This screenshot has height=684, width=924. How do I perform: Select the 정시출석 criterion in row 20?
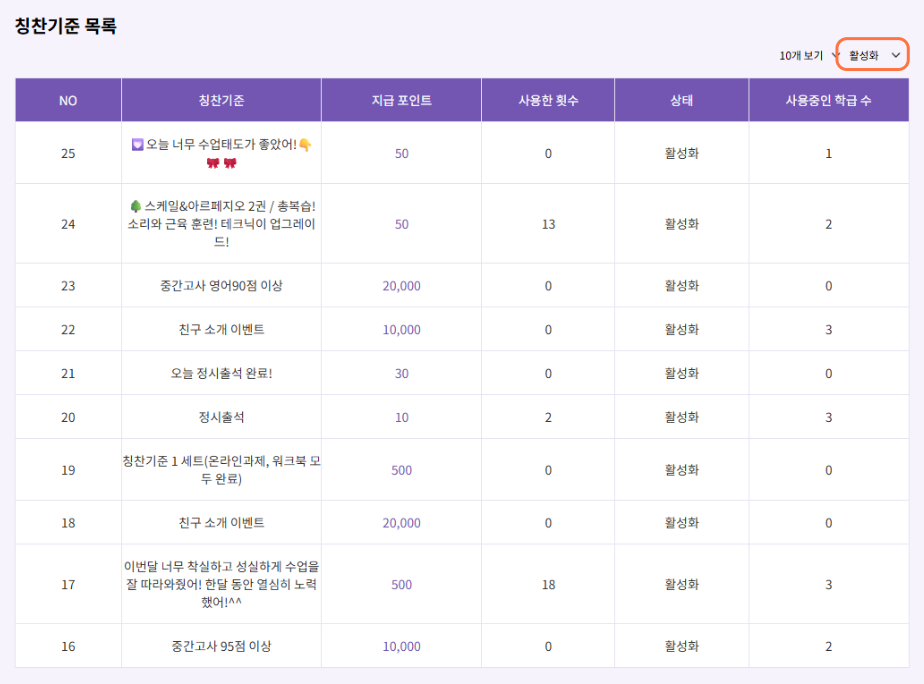(x=221, y=417)
